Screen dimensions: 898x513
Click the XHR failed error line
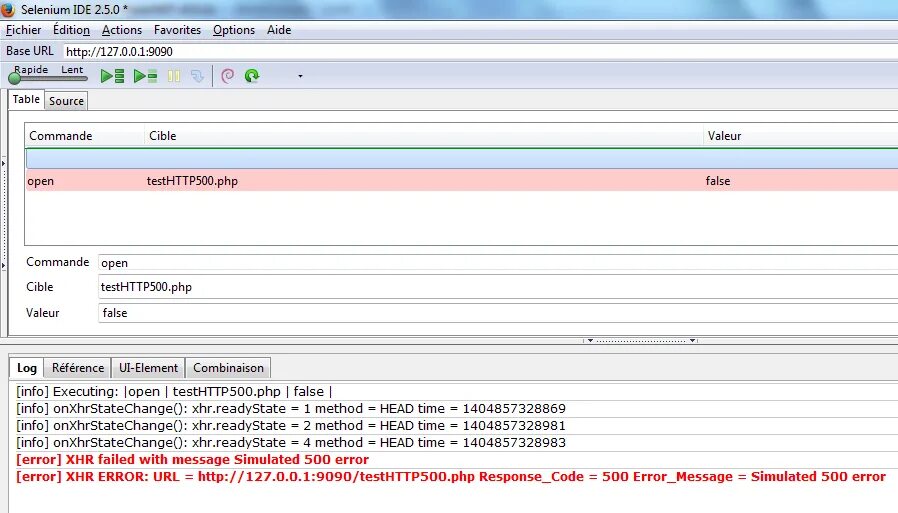coord(192,460)
